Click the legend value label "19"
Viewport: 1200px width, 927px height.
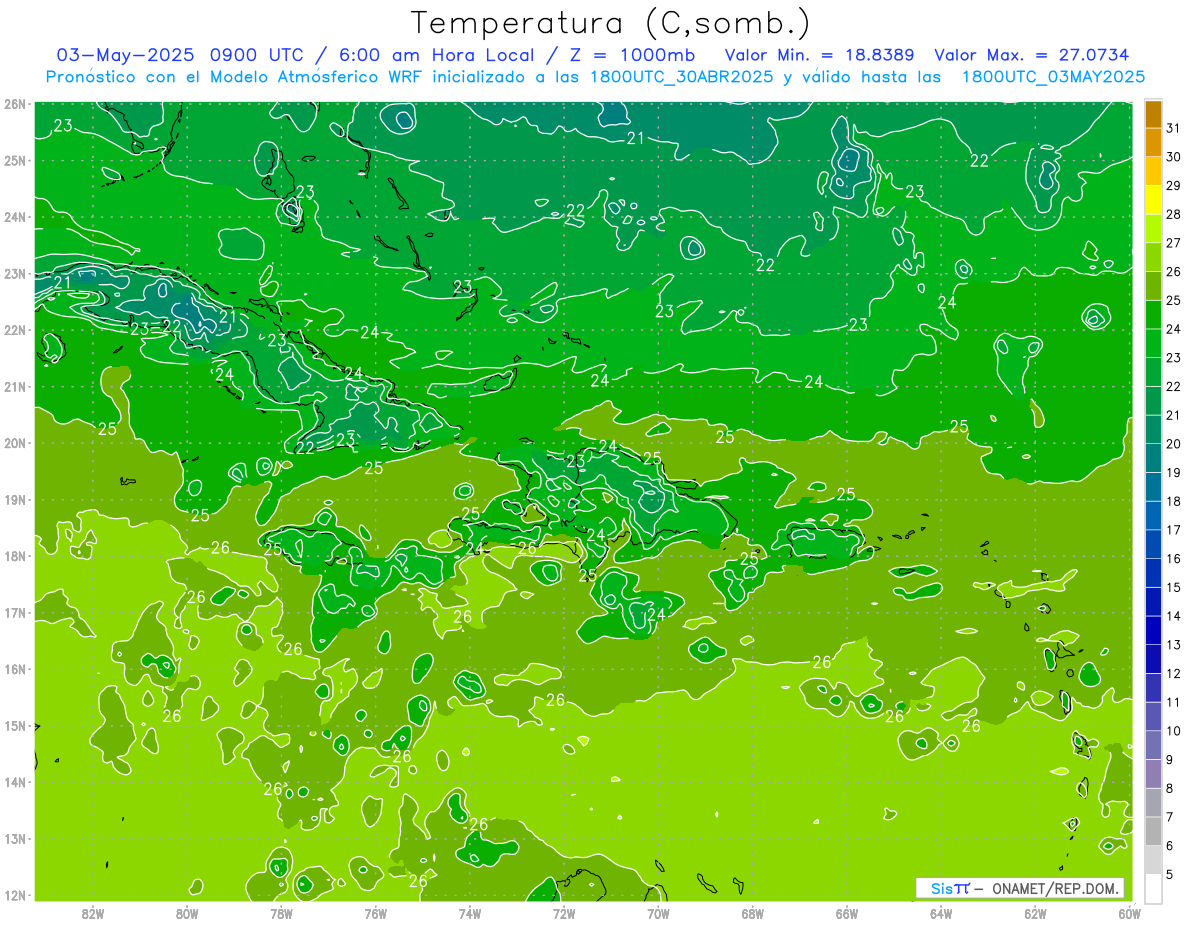tap(1174, 473)
